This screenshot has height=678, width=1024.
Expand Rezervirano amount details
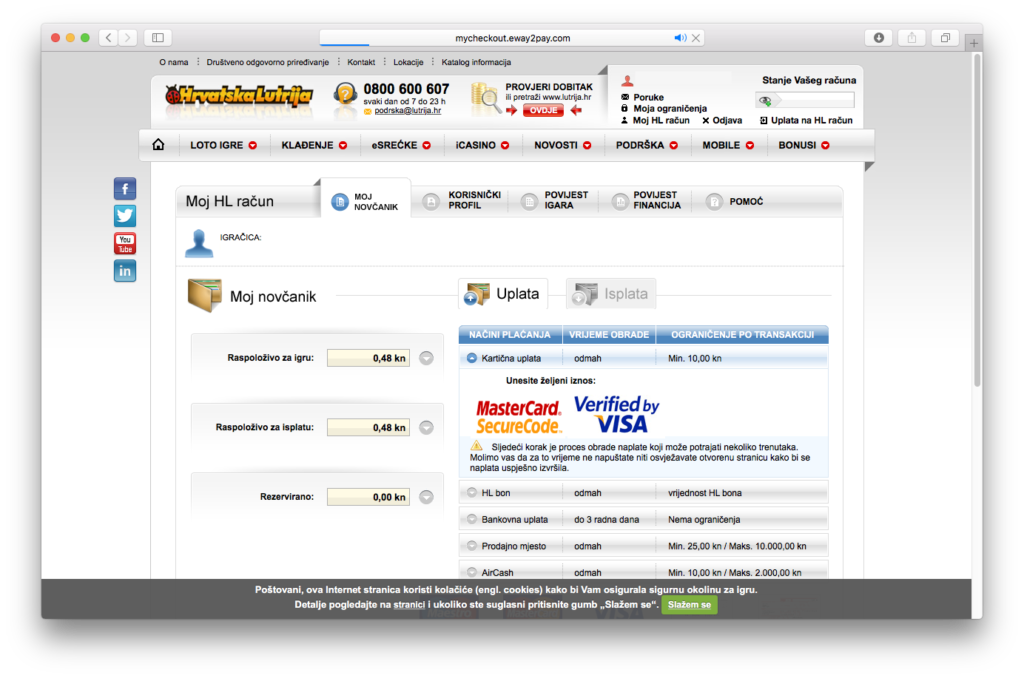[x=426, y=496]
